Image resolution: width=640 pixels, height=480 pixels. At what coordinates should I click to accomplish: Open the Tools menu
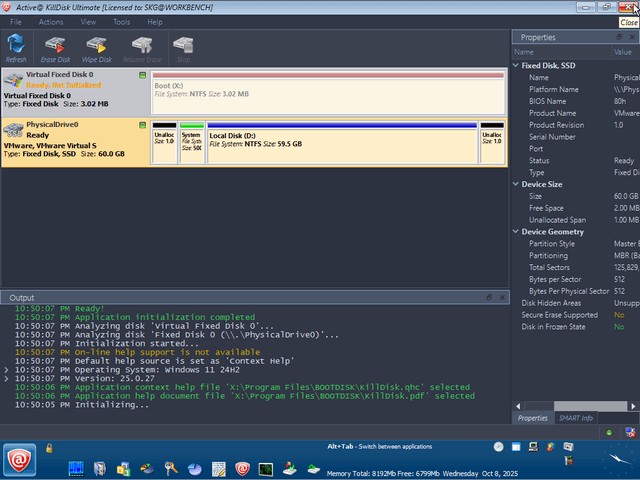pos(121,21)
